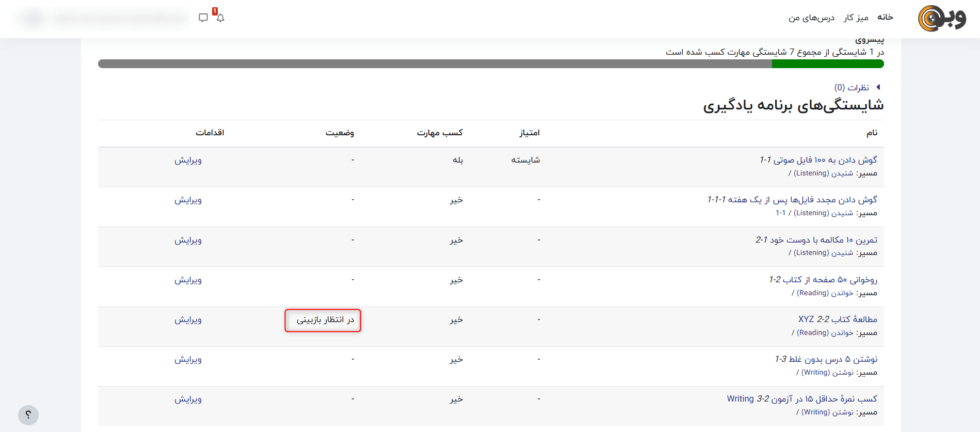Expand the نظرات (0) comments section
The height and width of the screenshot is (432, 980).
857,88
